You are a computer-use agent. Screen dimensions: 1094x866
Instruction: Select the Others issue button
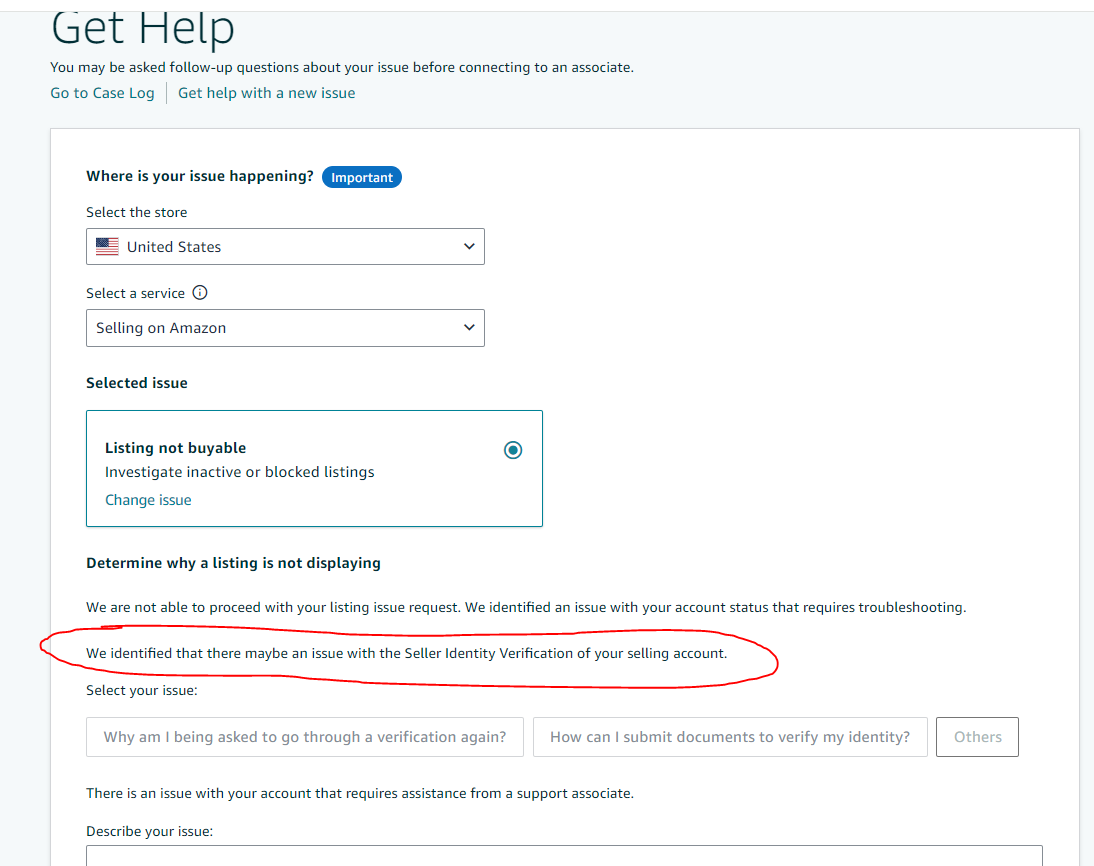pyautogui.click(x=977, y=737)
